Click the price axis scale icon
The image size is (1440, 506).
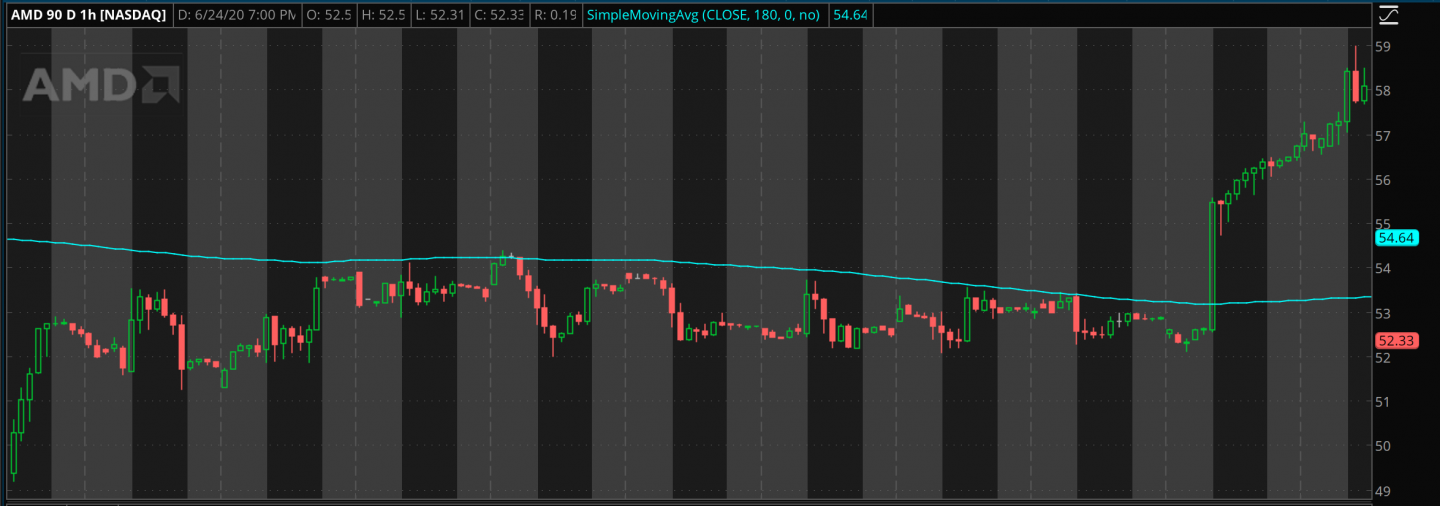pos(1388,14)
